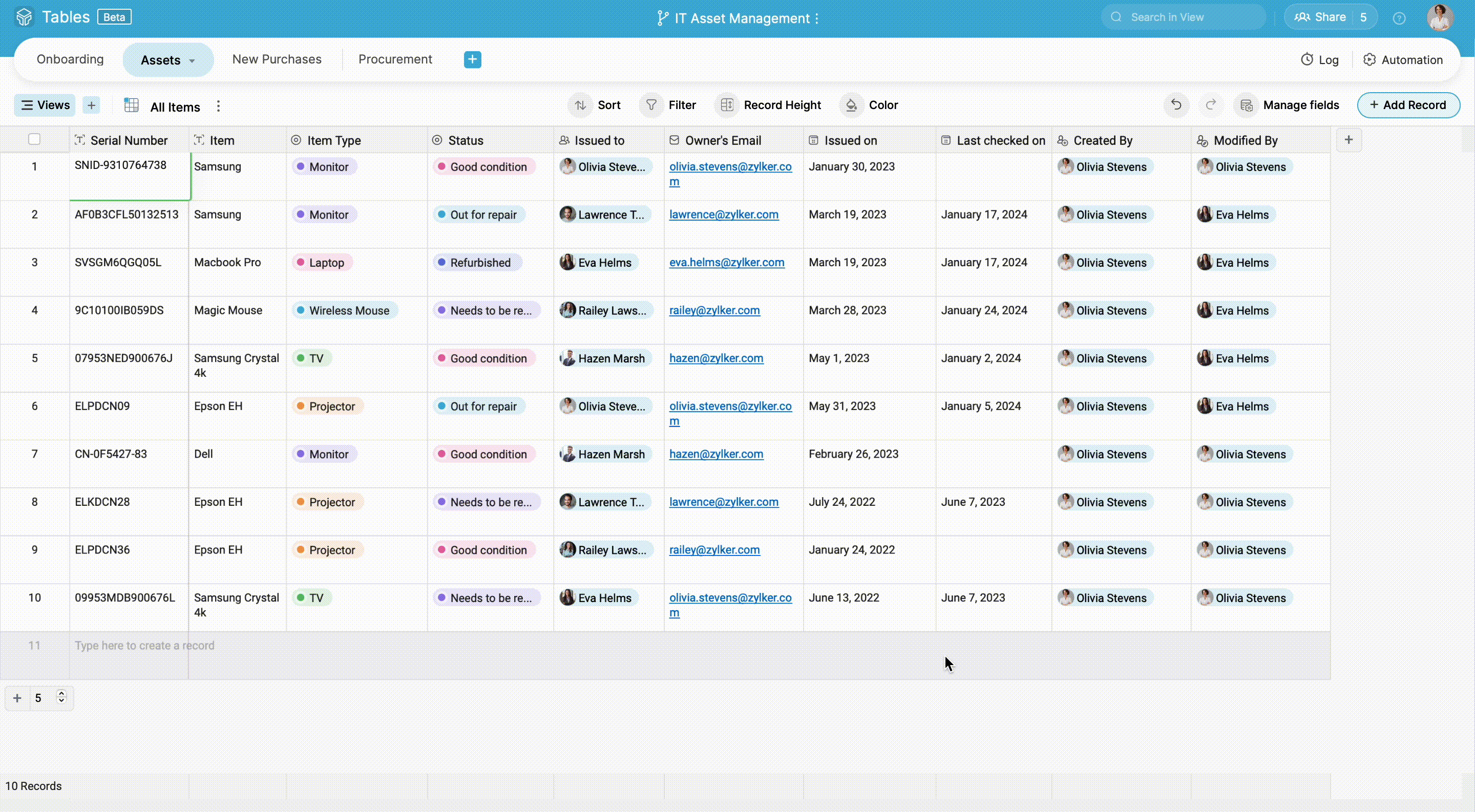Screen dimensions: 1475x812
Task: Switch to the New Purchases tab
Action: (277, 59)
